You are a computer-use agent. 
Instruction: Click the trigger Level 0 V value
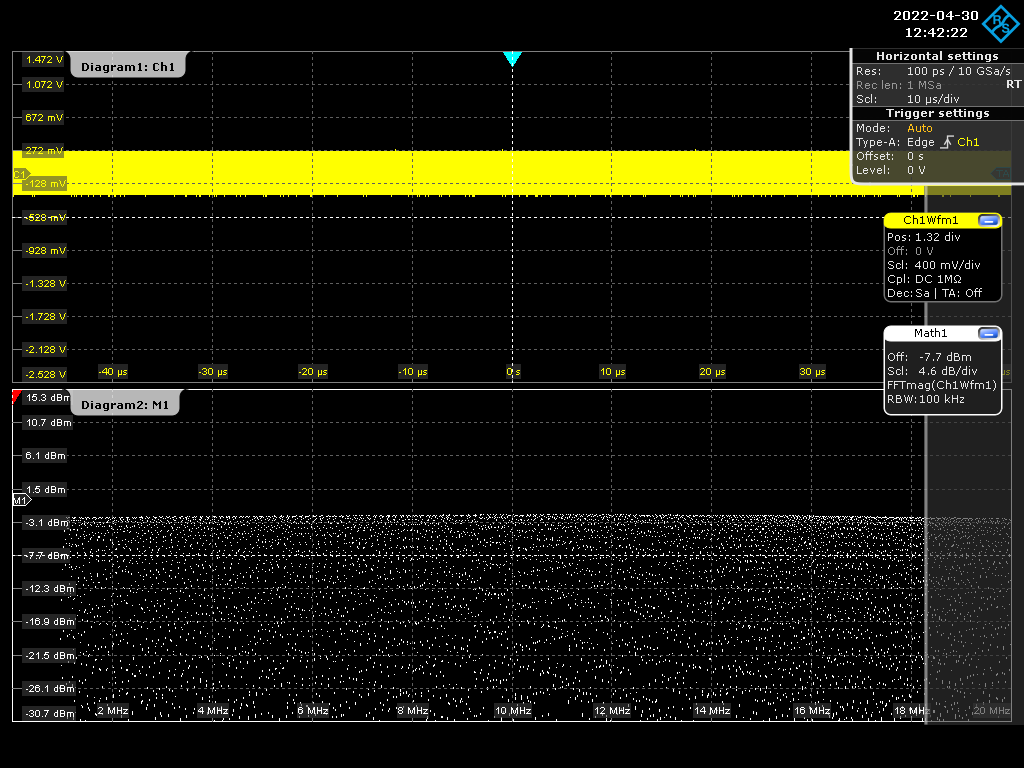click(916, 170)
